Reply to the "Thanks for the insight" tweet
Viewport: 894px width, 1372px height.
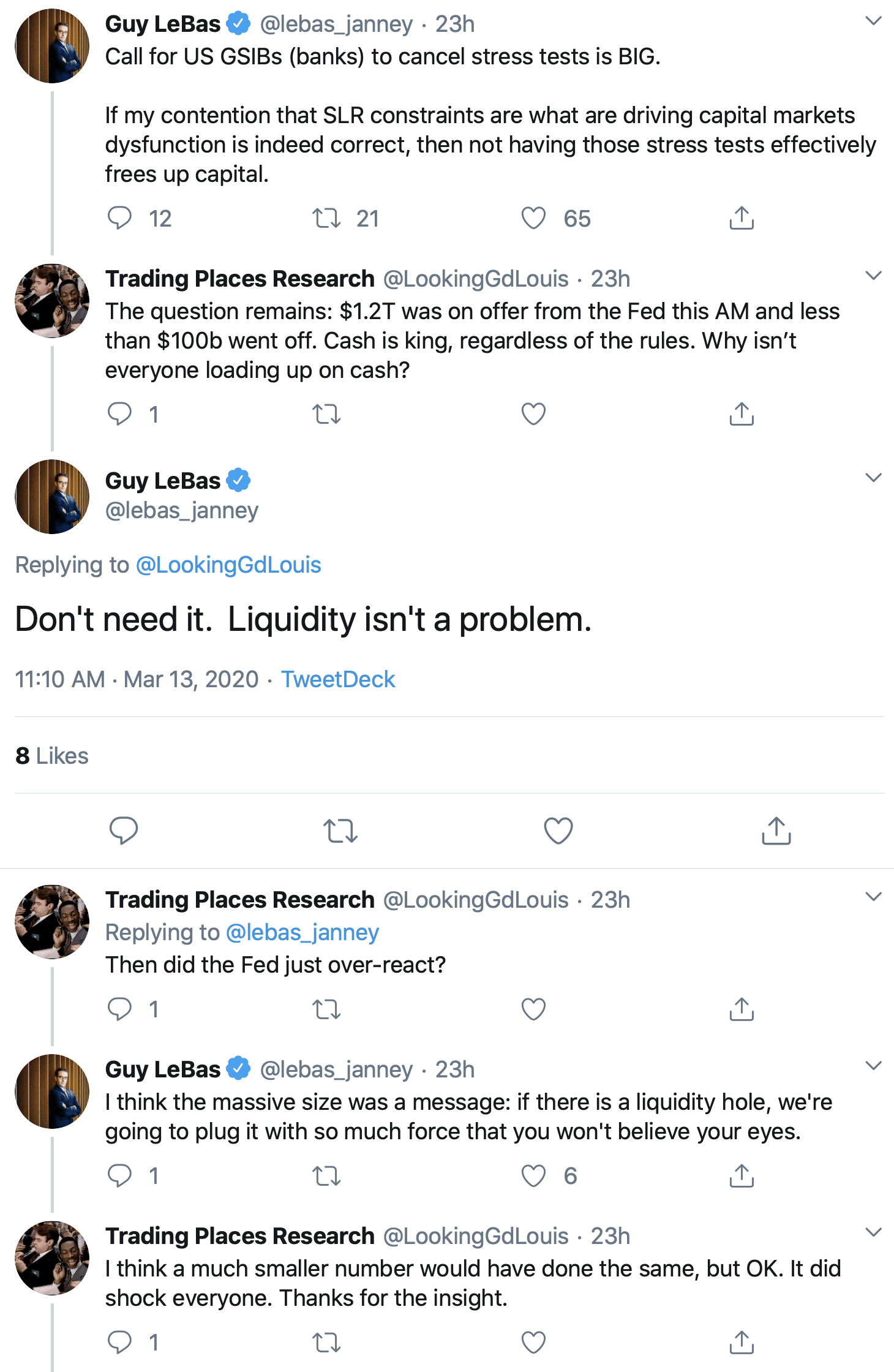120,1342
